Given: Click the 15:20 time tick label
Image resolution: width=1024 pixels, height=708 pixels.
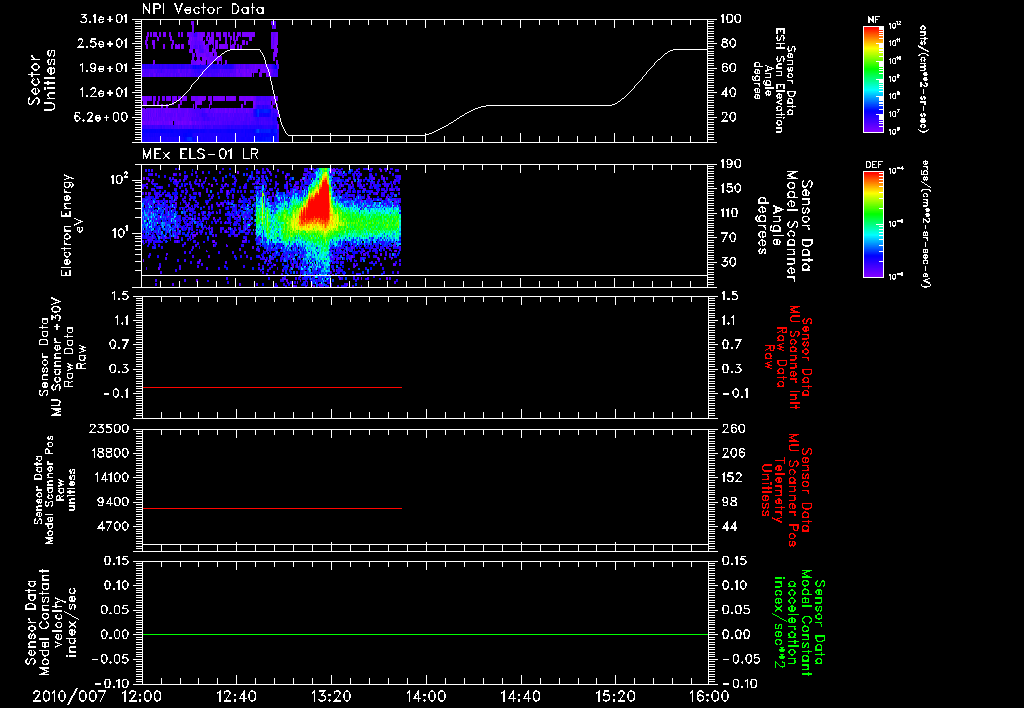Looking at the screenshot, I should pyautogui.click(x=615, y=696).
